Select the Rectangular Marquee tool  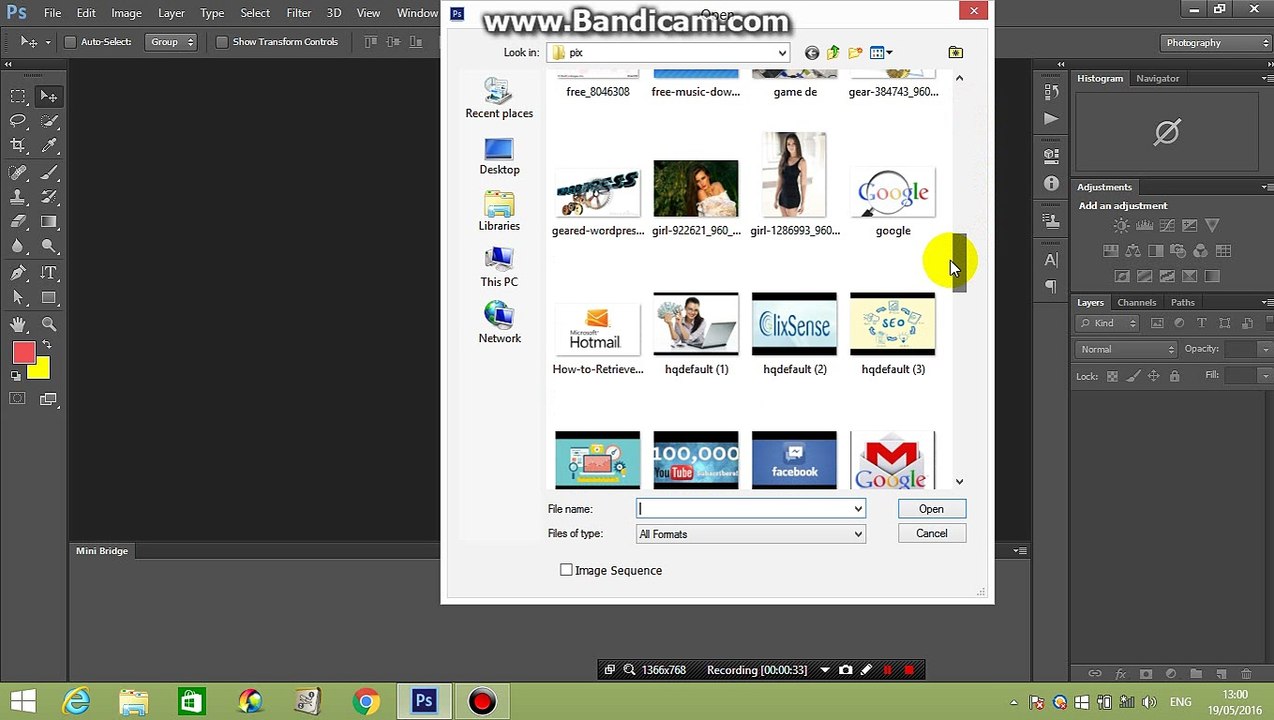(18, 96)
